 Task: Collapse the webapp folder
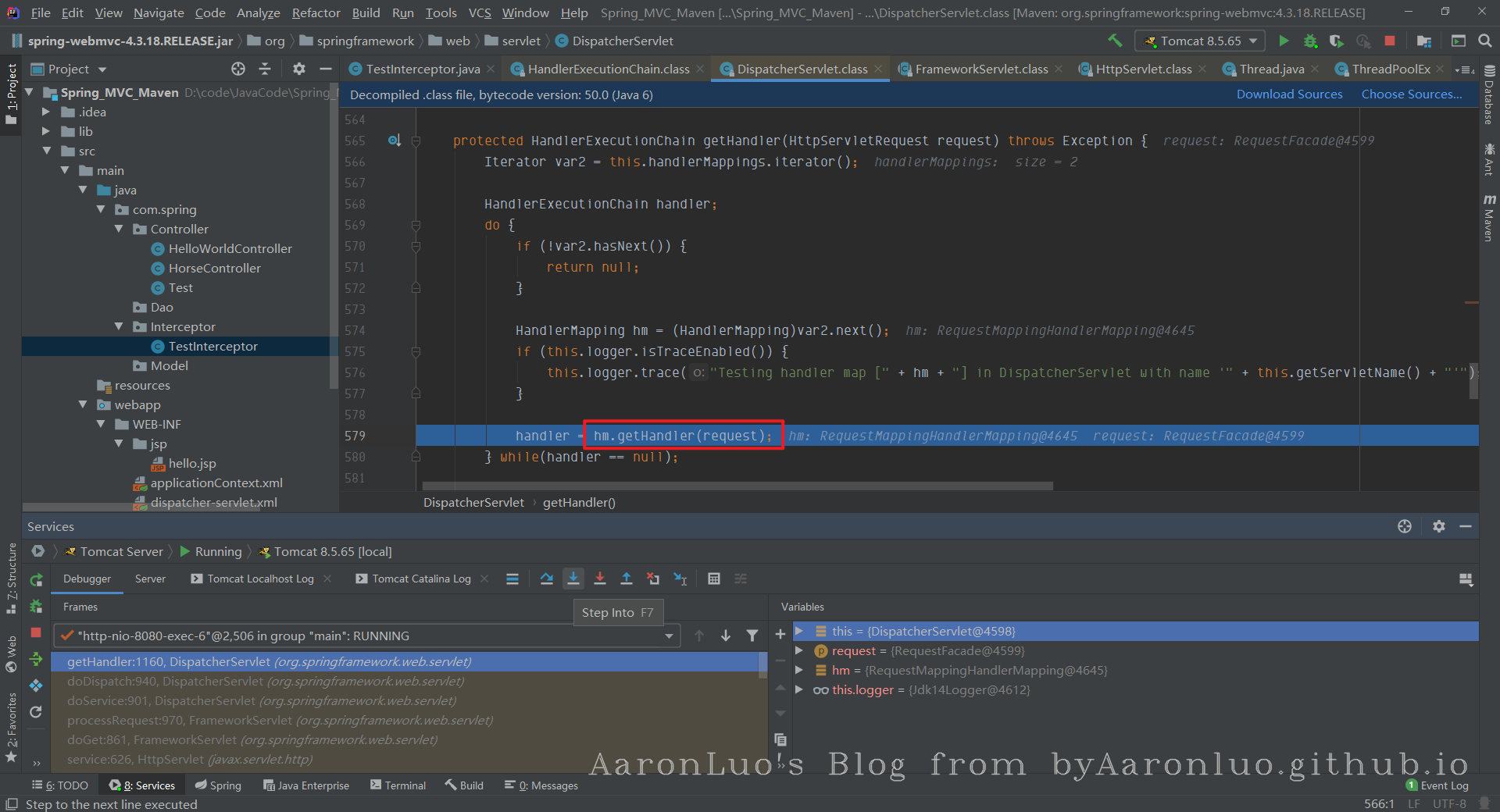point(83,404)
